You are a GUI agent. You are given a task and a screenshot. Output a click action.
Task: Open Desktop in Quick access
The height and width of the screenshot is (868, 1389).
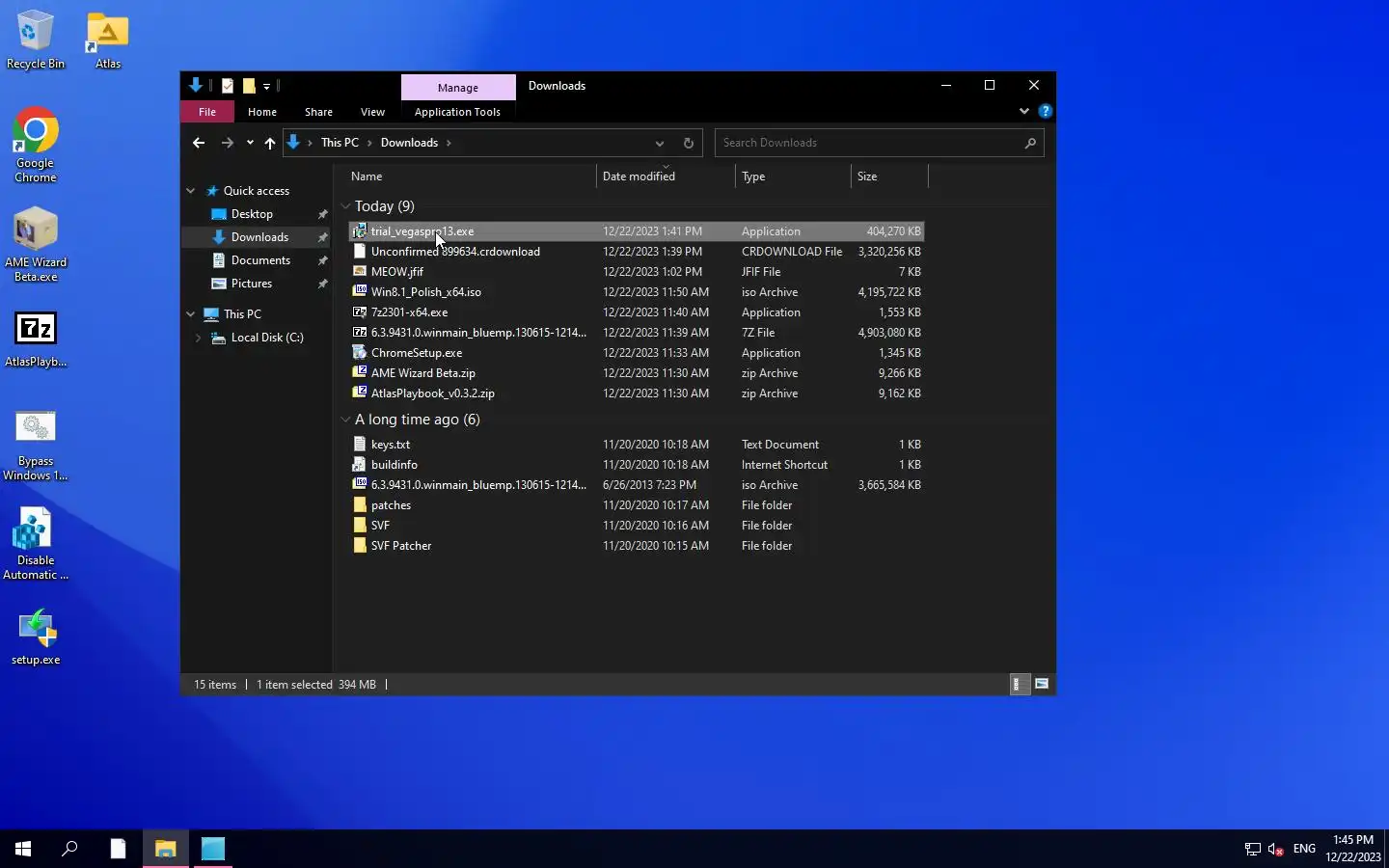tap(252, 214)
